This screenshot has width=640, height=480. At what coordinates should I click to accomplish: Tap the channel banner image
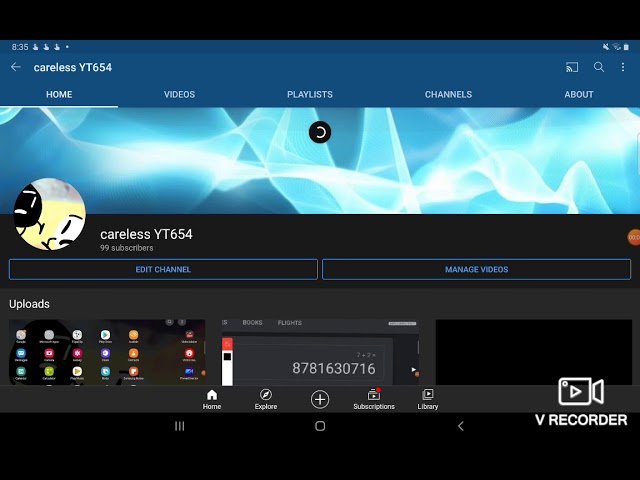(x=320, y=160)
